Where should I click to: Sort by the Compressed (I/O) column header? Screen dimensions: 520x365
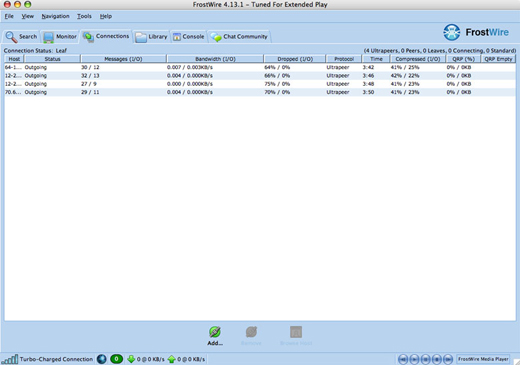(418, 59)
